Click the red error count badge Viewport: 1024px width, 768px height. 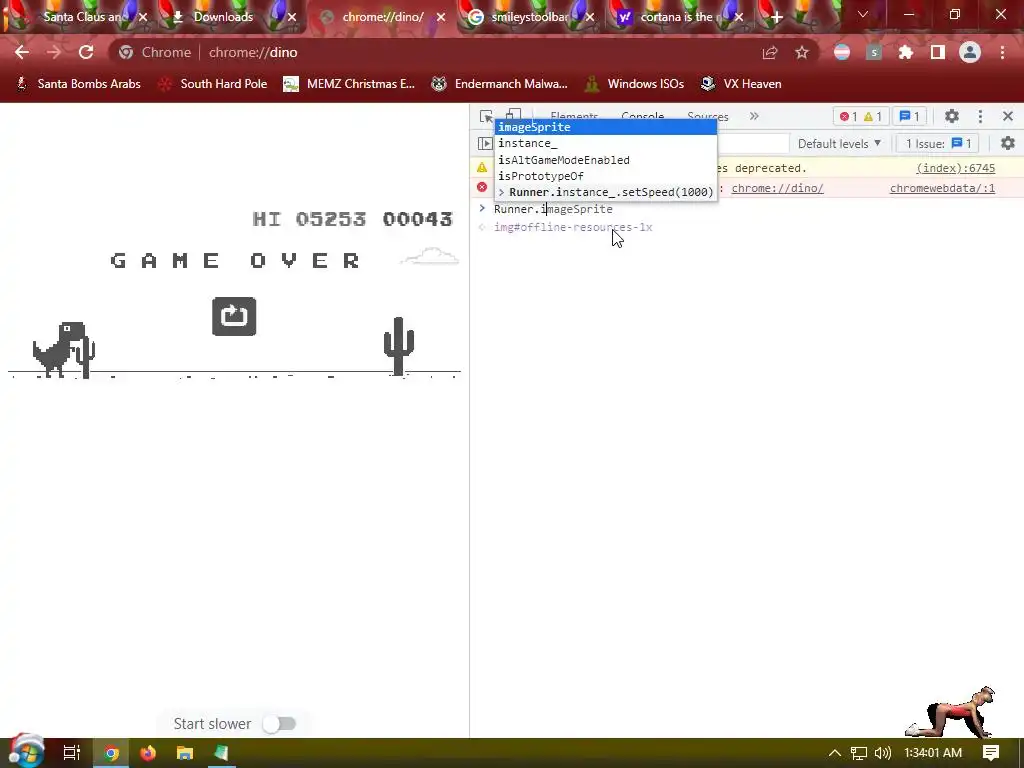(x=848, y=116)
